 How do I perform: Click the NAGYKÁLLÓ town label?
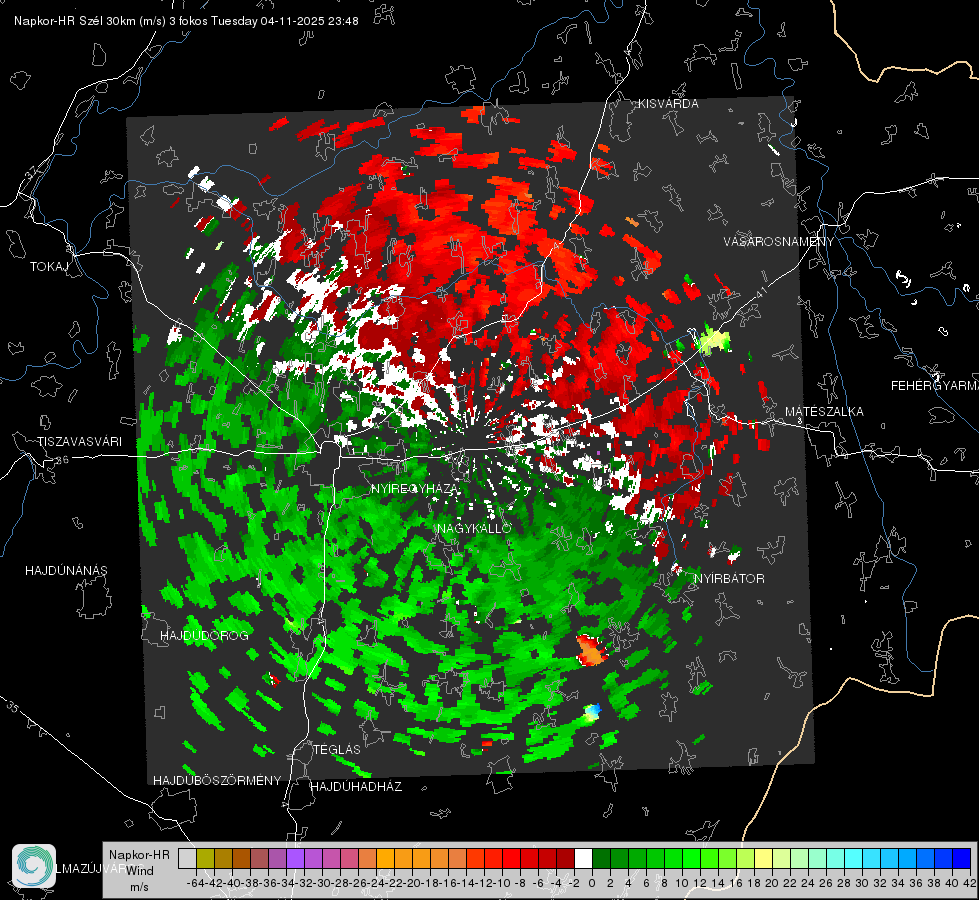pyautogui.click(x=474, y=528)
